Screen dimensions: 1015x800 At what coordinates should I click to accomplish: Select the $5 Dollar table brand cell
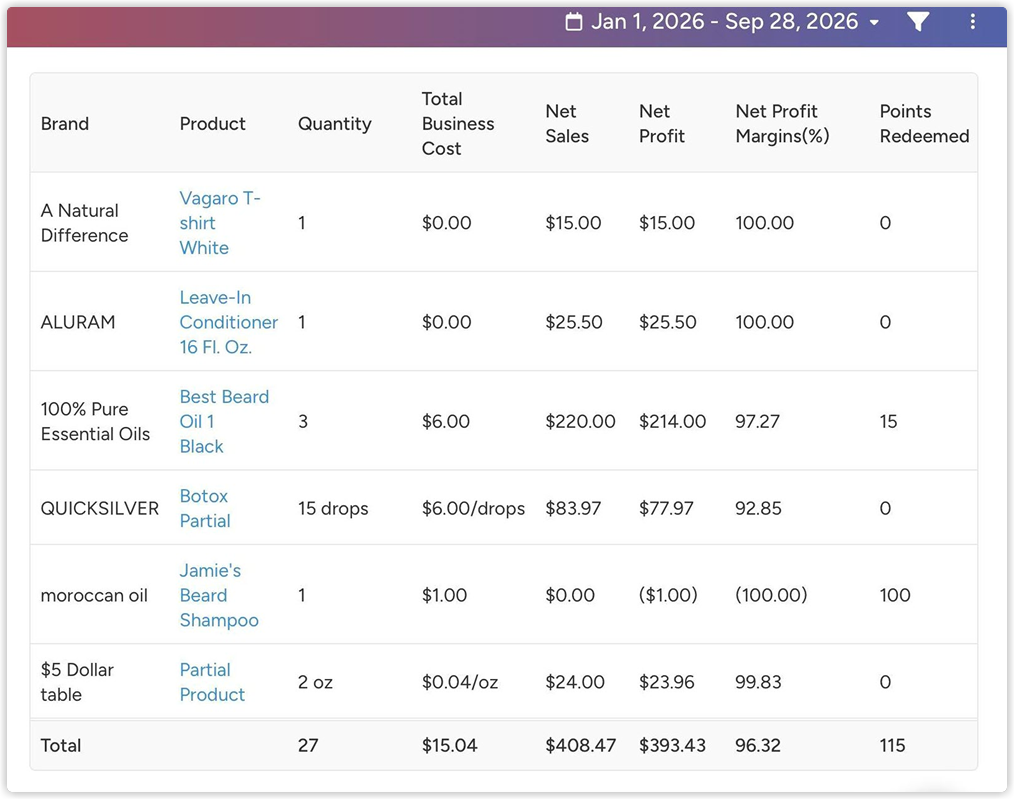77,682
